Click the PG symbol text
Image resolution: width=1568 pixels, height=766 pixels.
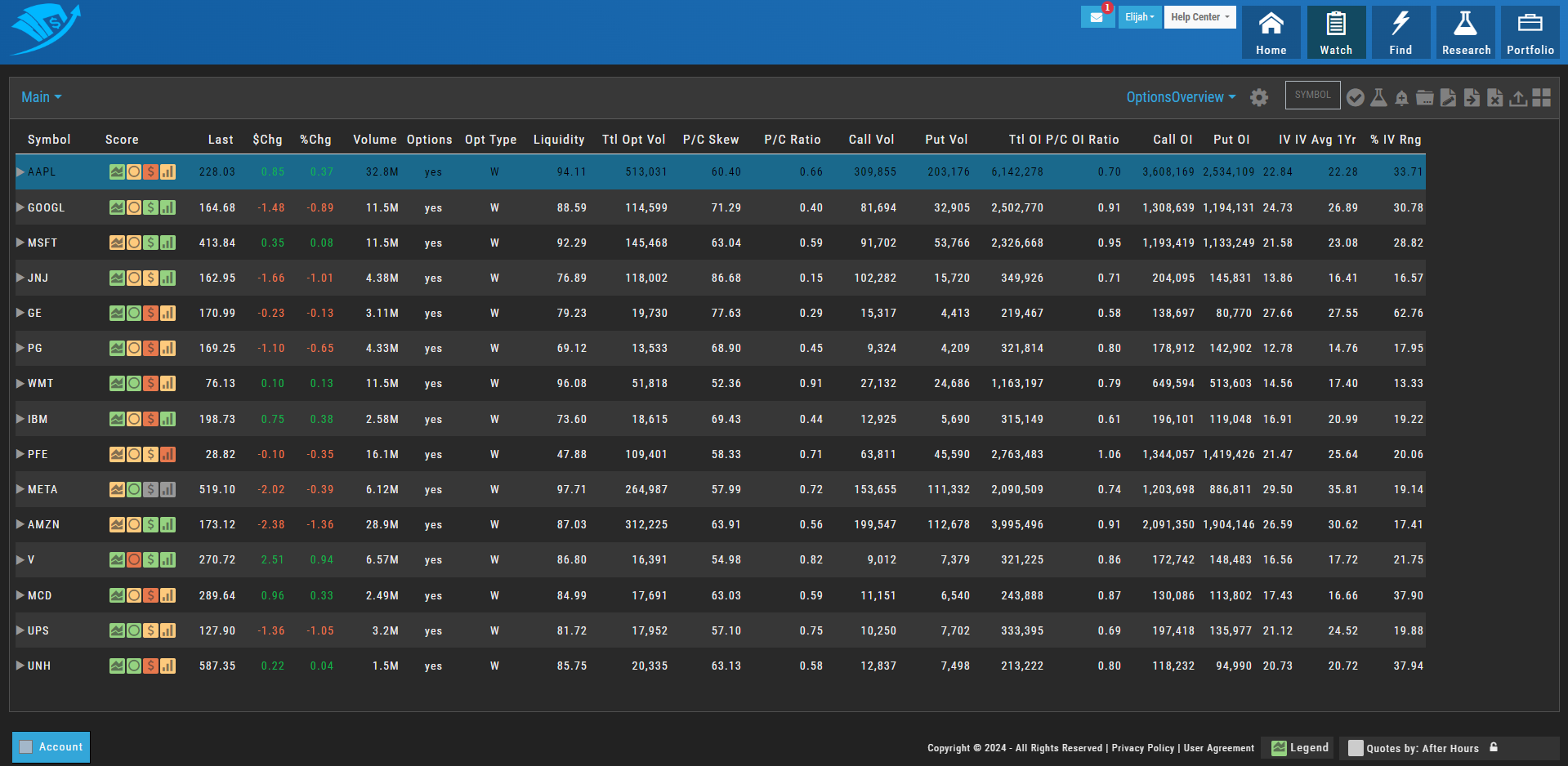[35, 348]
